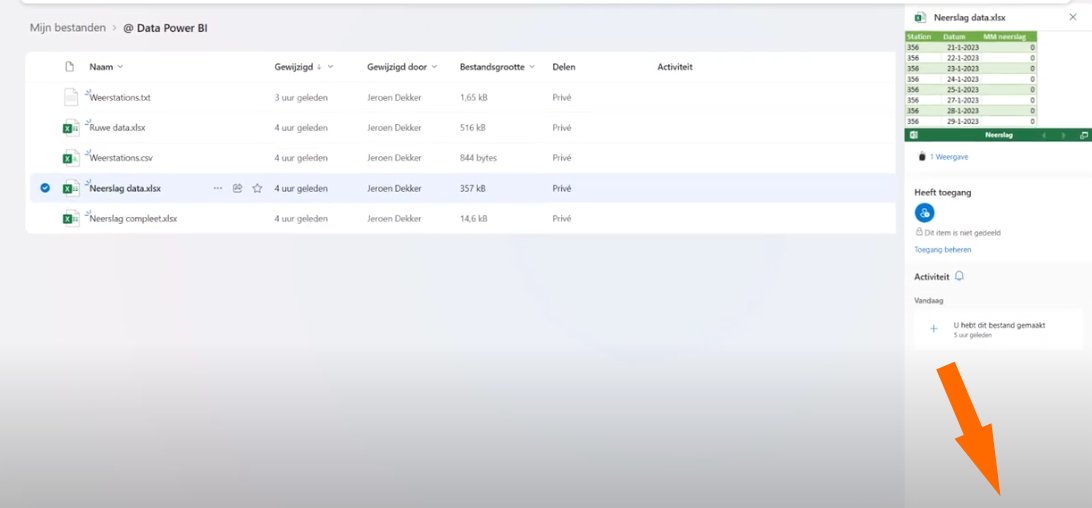
Task: Click the Activiteit notification bell icon
Action: click(960, 276)
